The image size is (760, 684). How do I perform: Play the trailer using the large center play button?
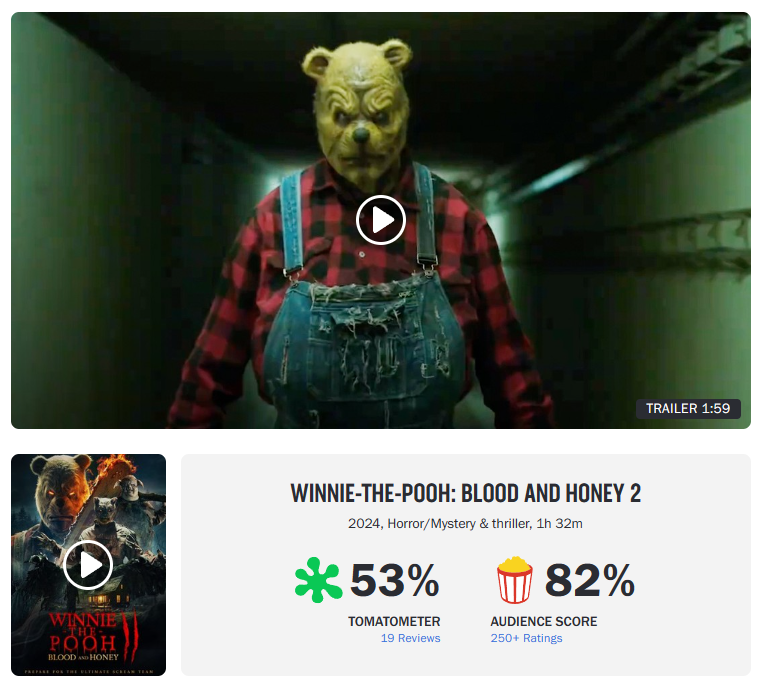click(380, 220)
